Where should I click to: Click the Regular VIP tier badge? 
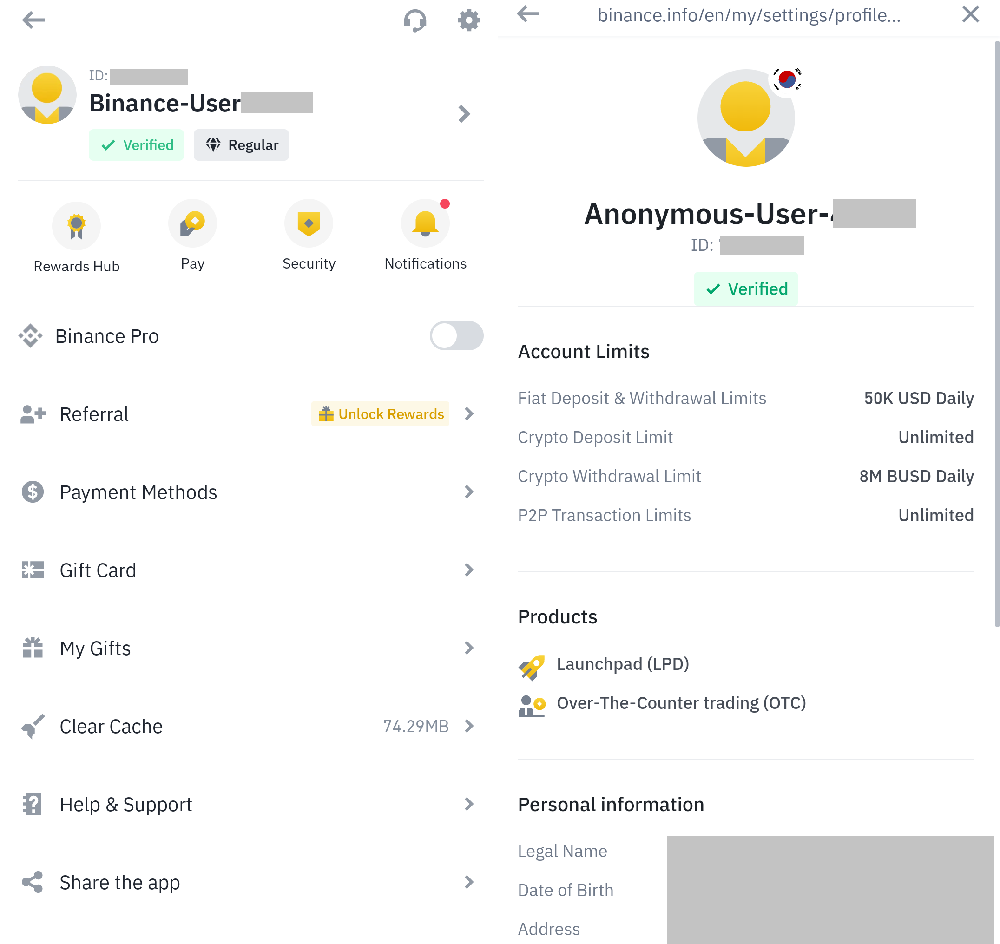242,145
